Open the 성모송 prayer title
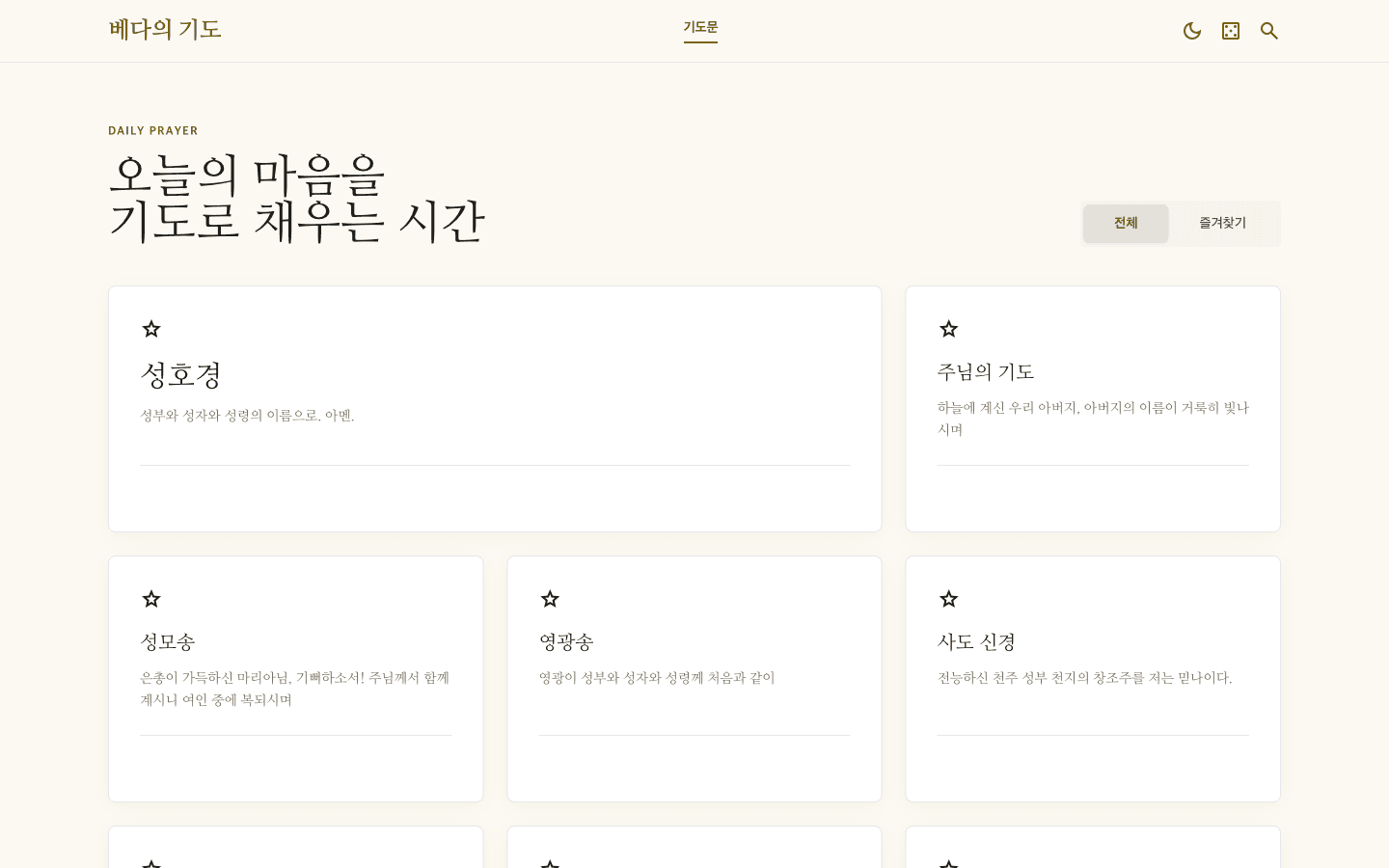Screen dimensions: 1389x868 (168, 641)
